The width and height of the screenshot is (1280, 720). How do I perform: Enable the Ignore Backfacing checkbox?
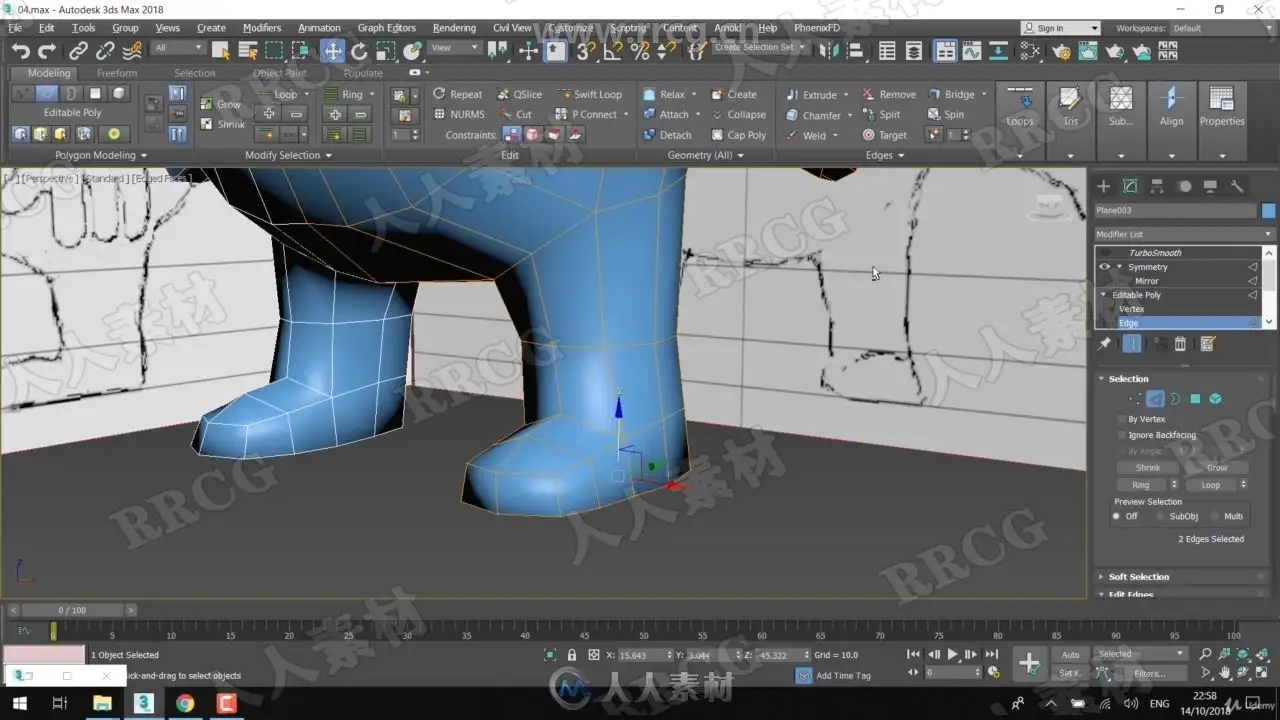click(1121, 435)
